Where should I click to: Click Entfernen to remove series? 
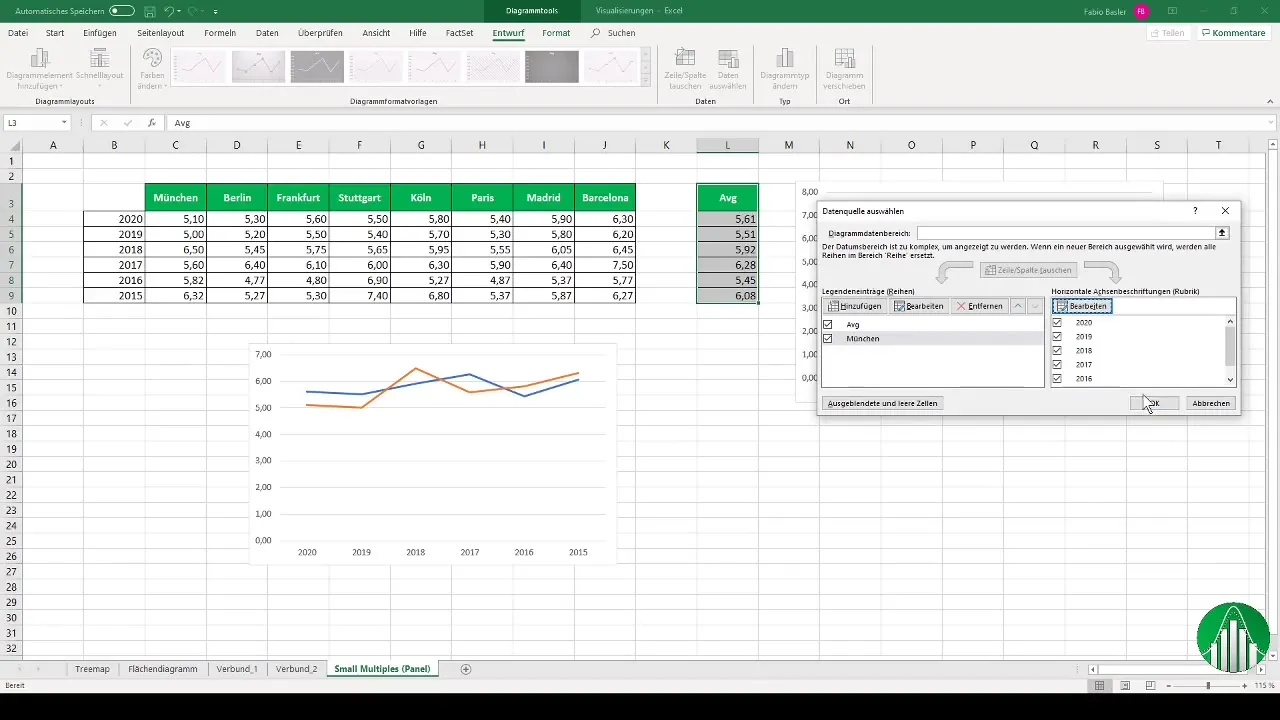point(979,306)
